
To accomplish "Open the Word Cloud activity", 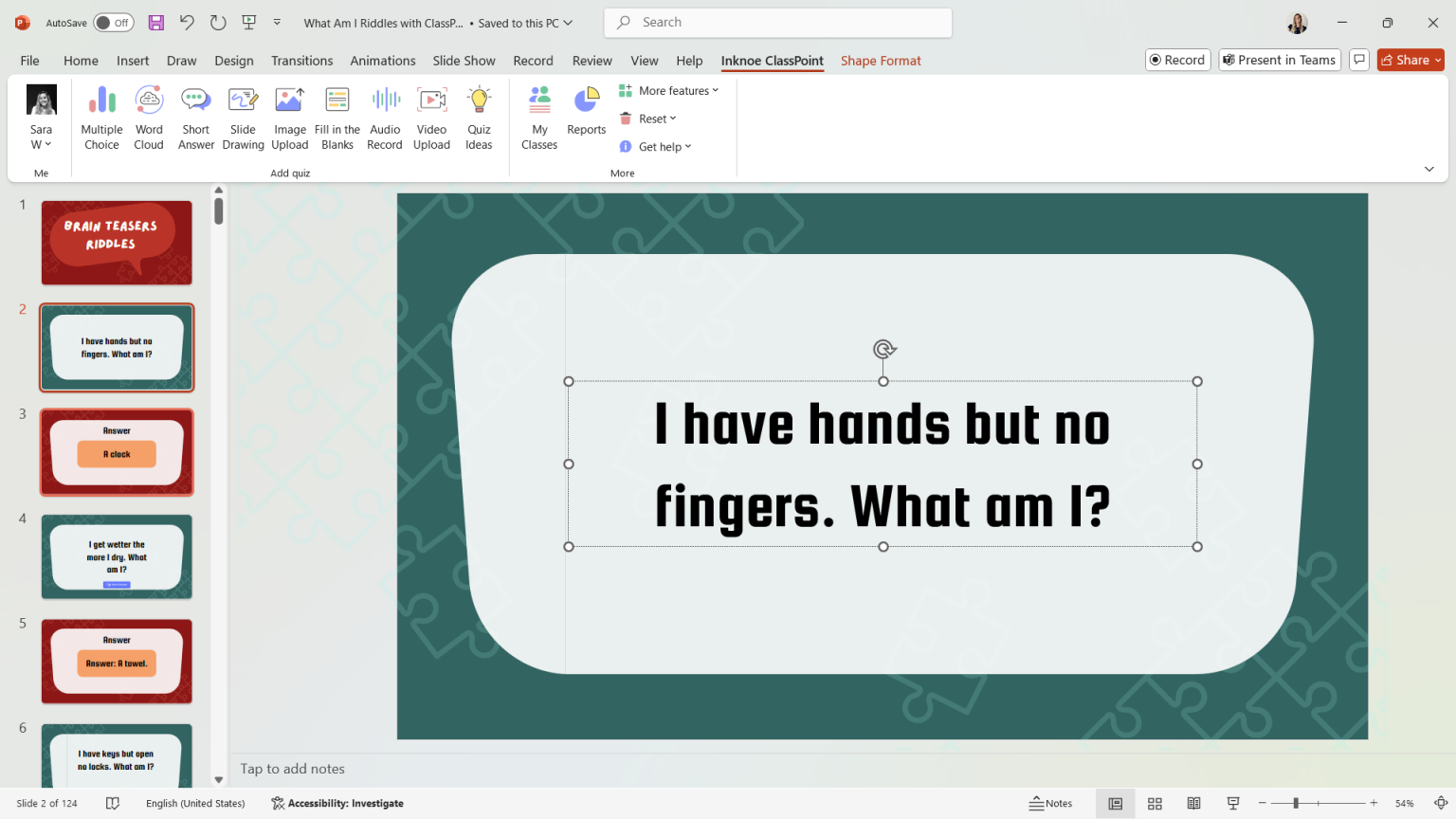I will tap(149, 116).
